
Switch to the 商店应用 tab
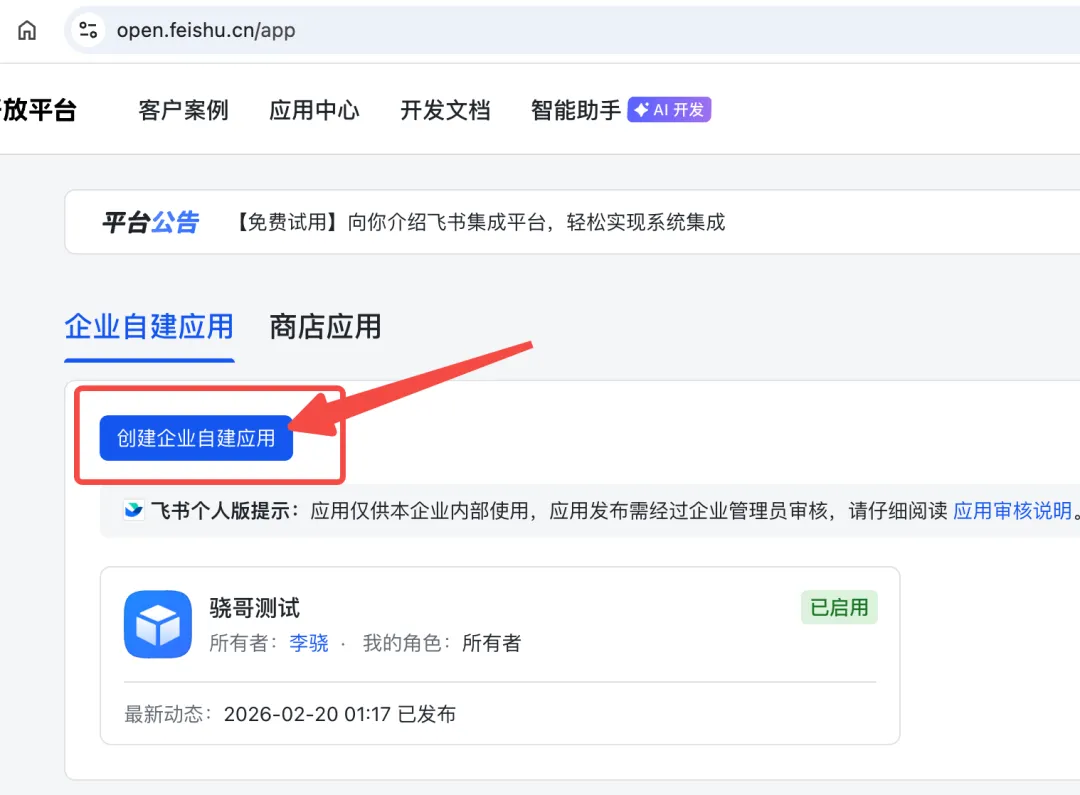coord(325,327)
